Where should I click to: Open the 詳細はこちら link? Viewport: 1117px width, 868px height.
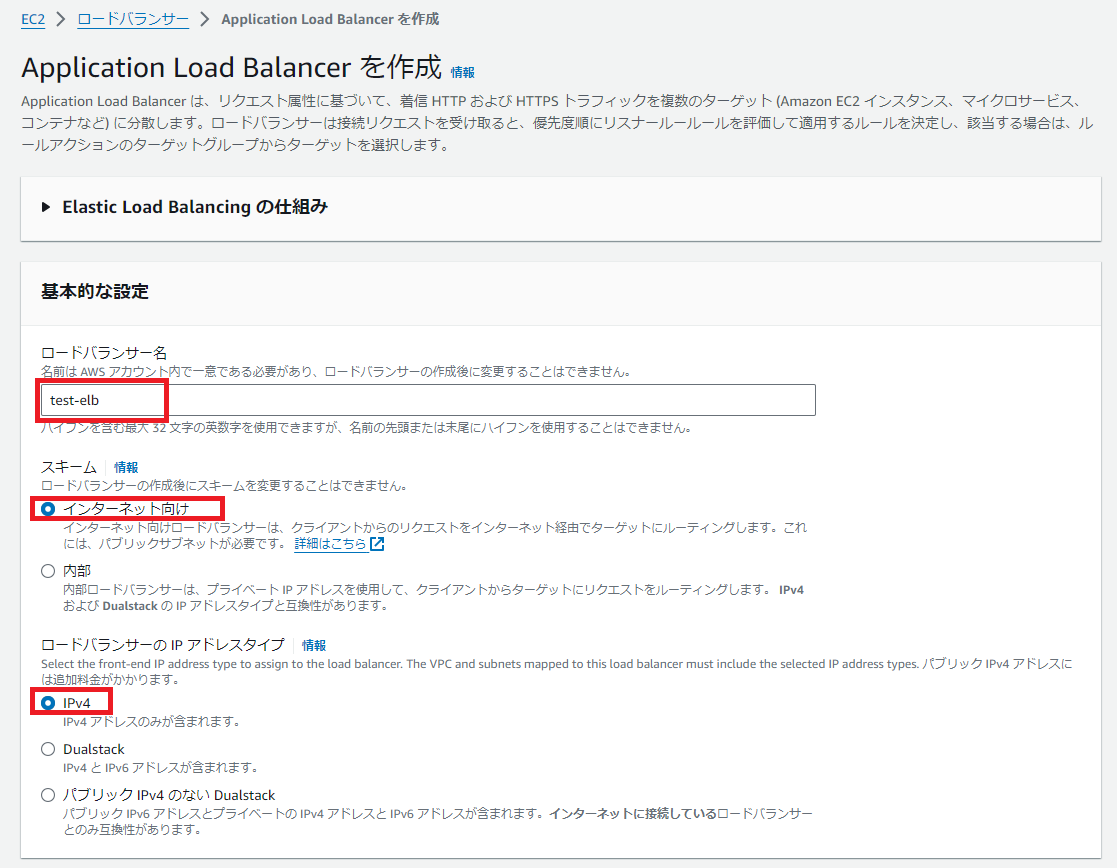pyautogui.click(x=330, y=544)
